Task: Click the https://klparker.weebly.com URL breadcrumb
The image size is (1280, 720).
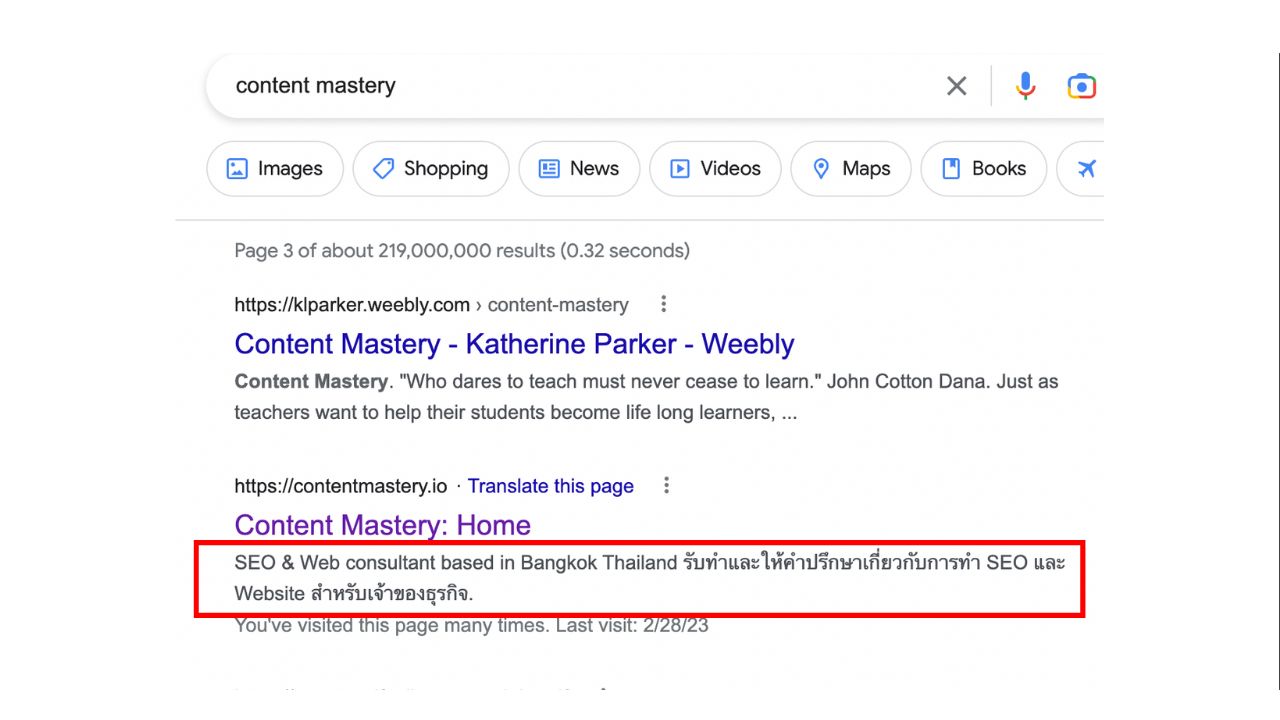Action: pos(431,304)
